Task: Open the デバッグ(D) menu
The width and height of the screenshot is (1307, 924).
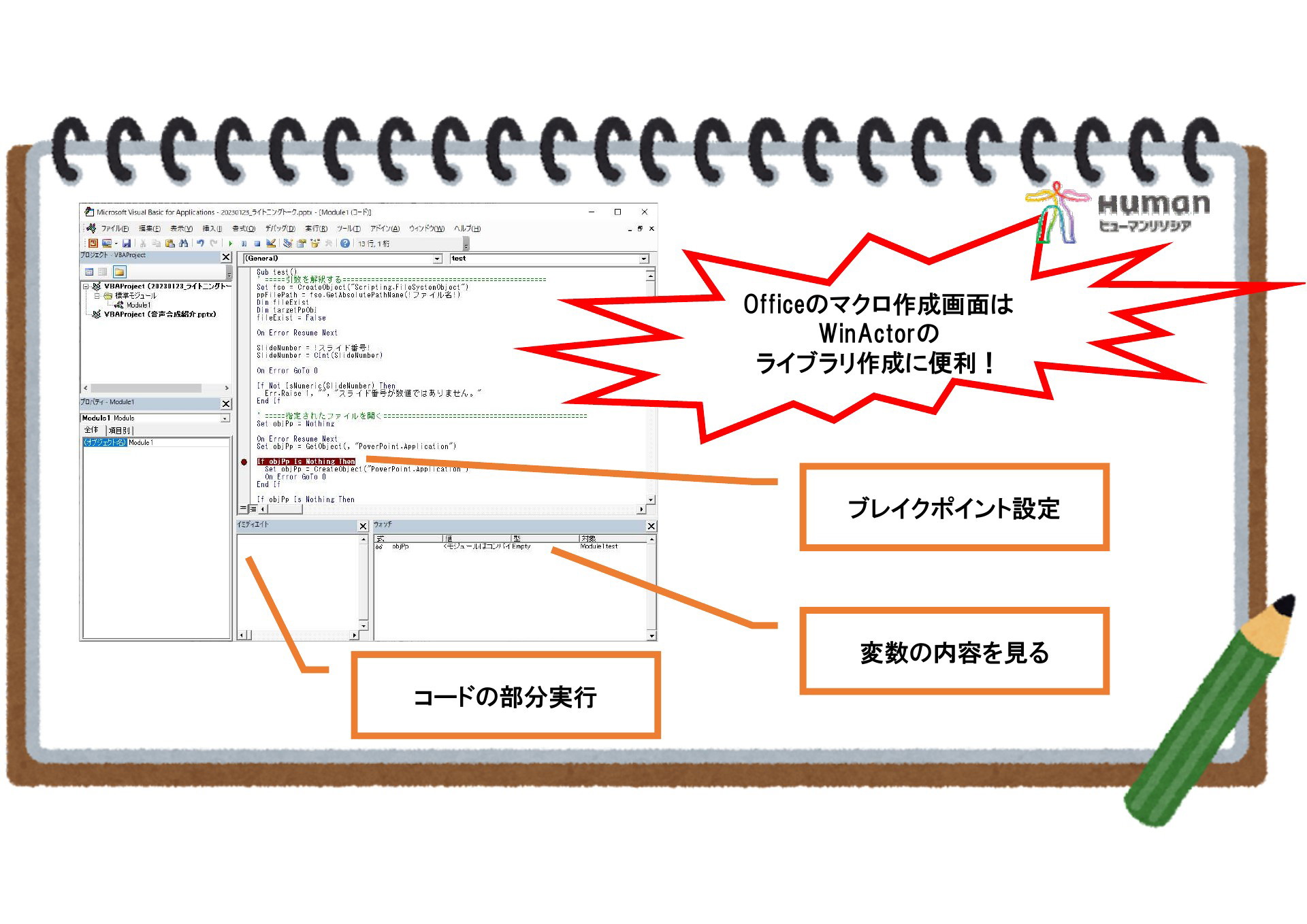Action: pyautogui.click(x=280, y=229)
